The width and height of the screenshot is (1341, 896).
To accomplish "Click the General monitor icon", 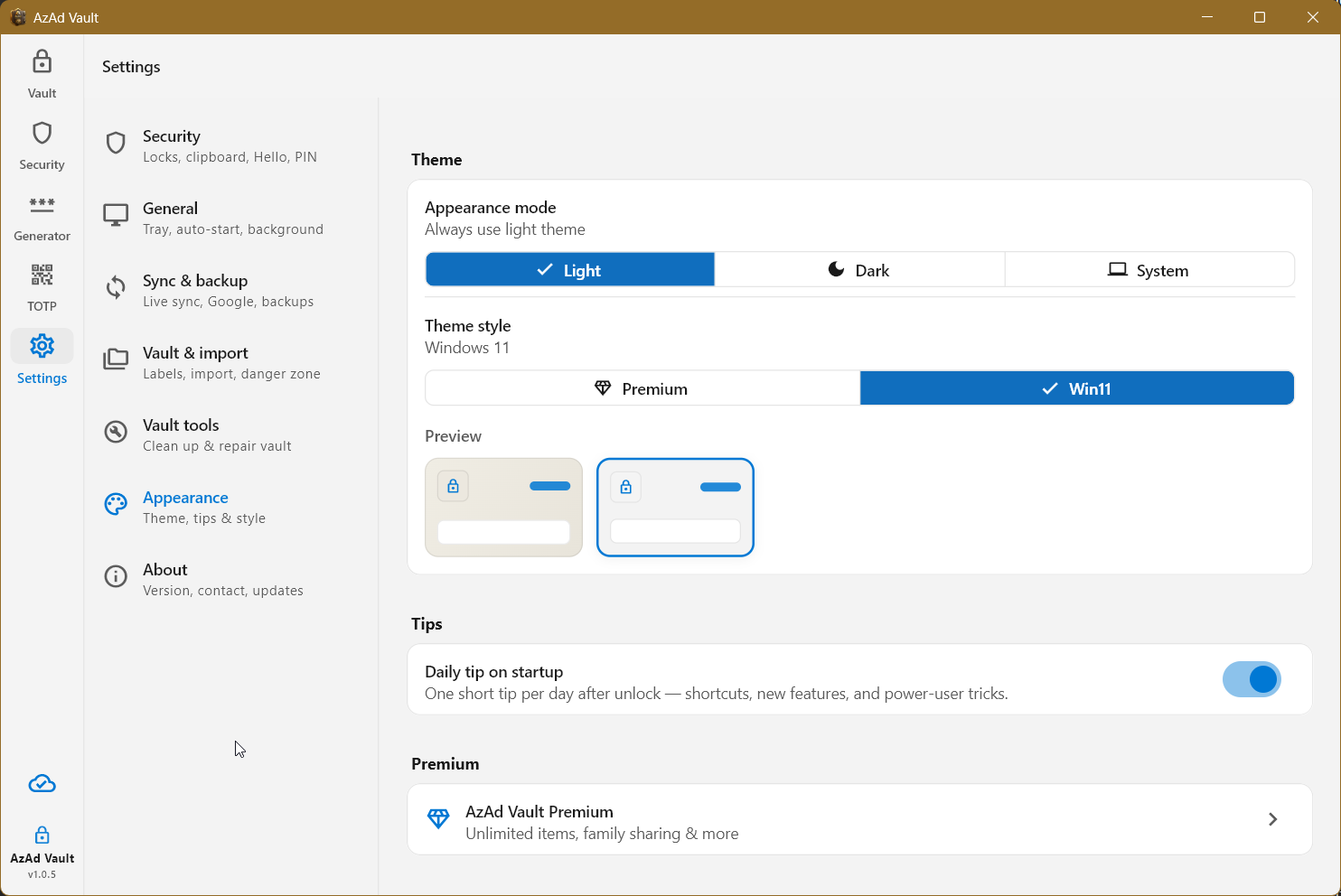I will (x=116, y=215).
